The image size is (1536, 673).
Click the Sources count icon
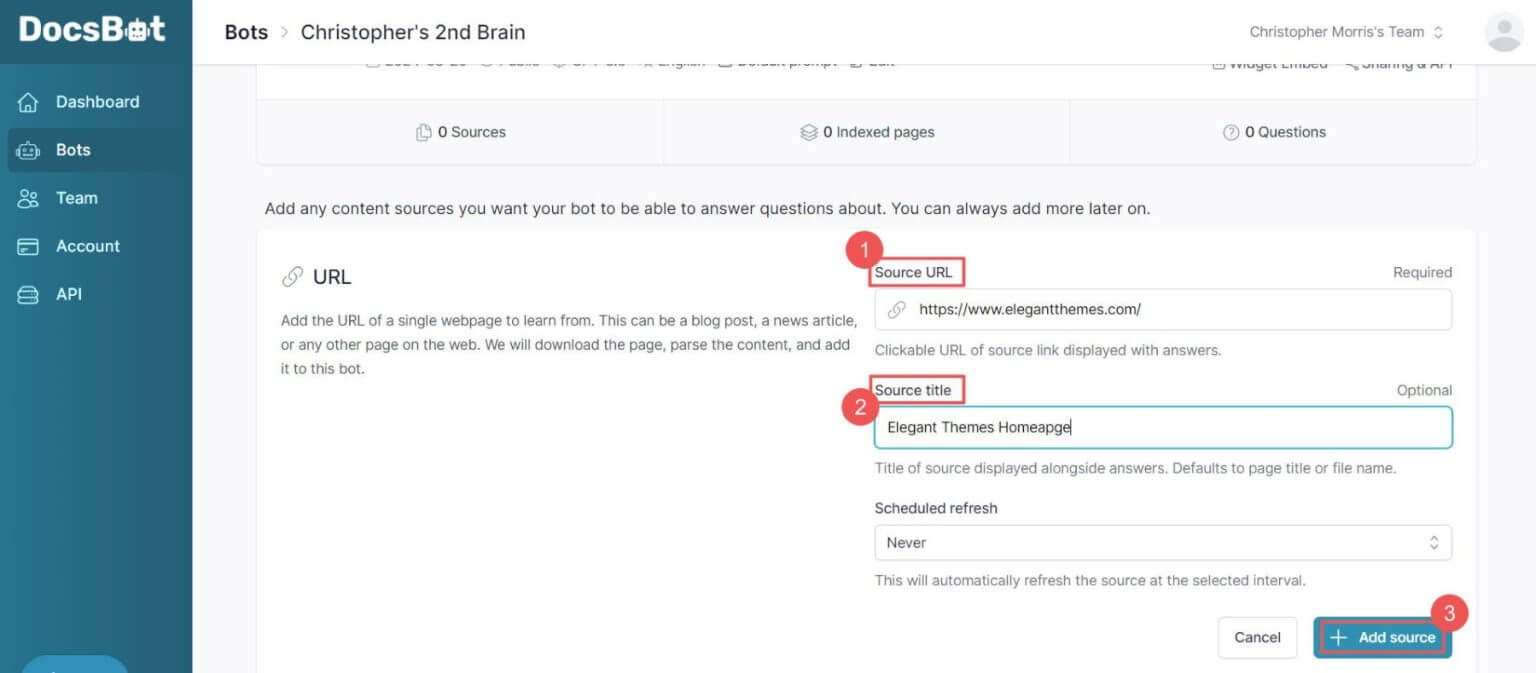[x=424, y=132]
